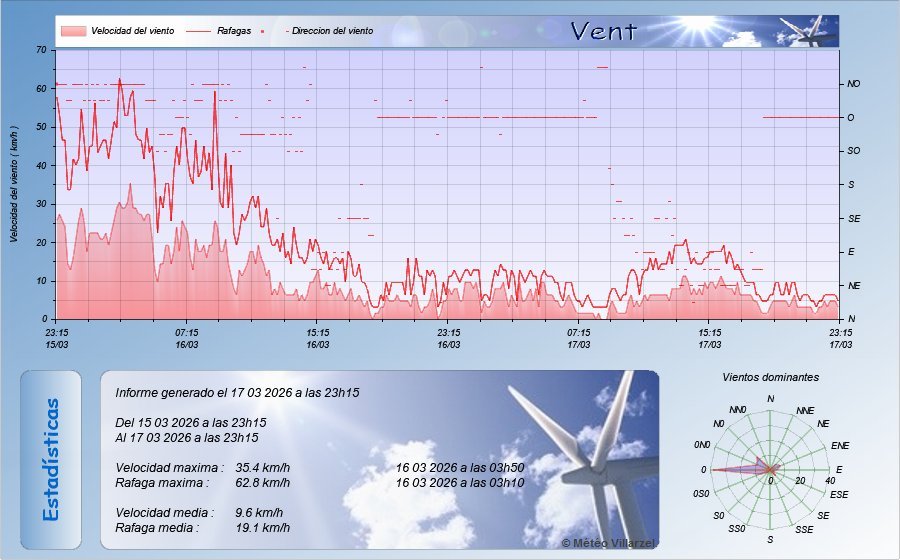The image size is (900, 560).
Task: Click the wind turbine image in header
Action: [x=808, y=31]
